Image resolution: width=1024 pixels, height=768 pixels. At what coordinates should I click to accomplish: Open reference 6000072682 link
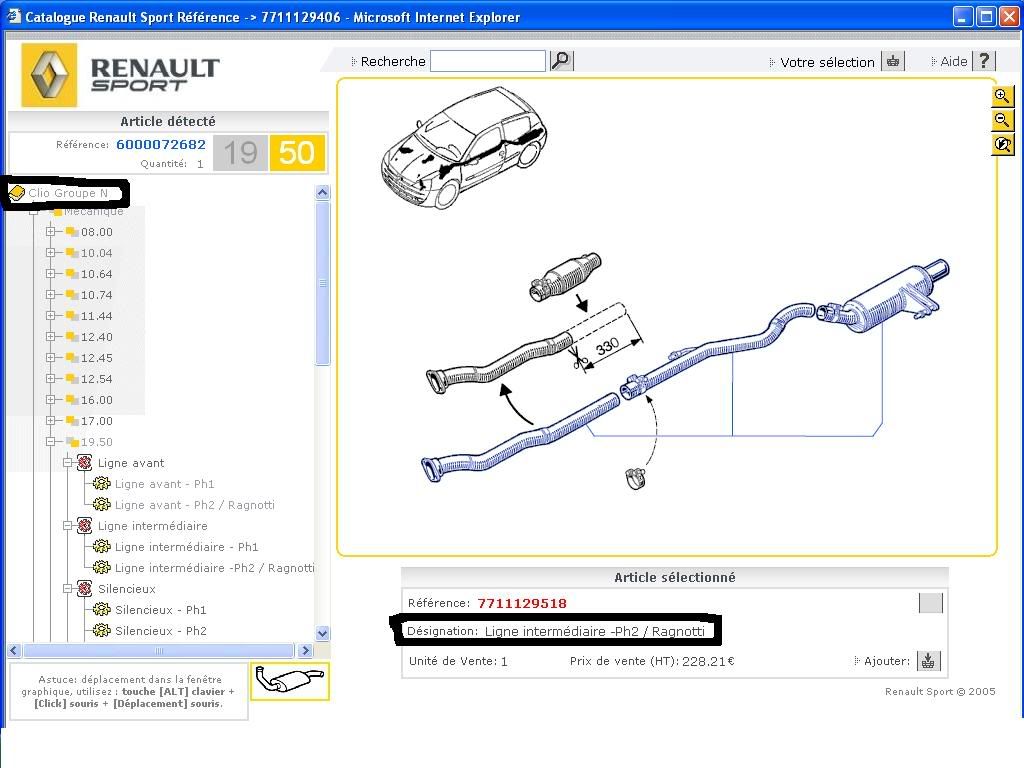(161, 144)
